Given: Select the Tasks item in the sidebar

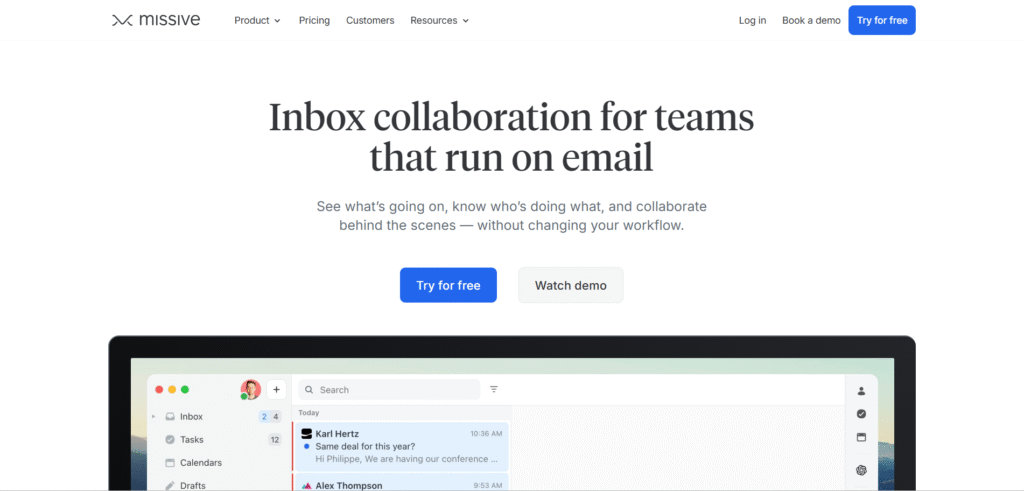Looking at the screenshot, I should [191, 439].
